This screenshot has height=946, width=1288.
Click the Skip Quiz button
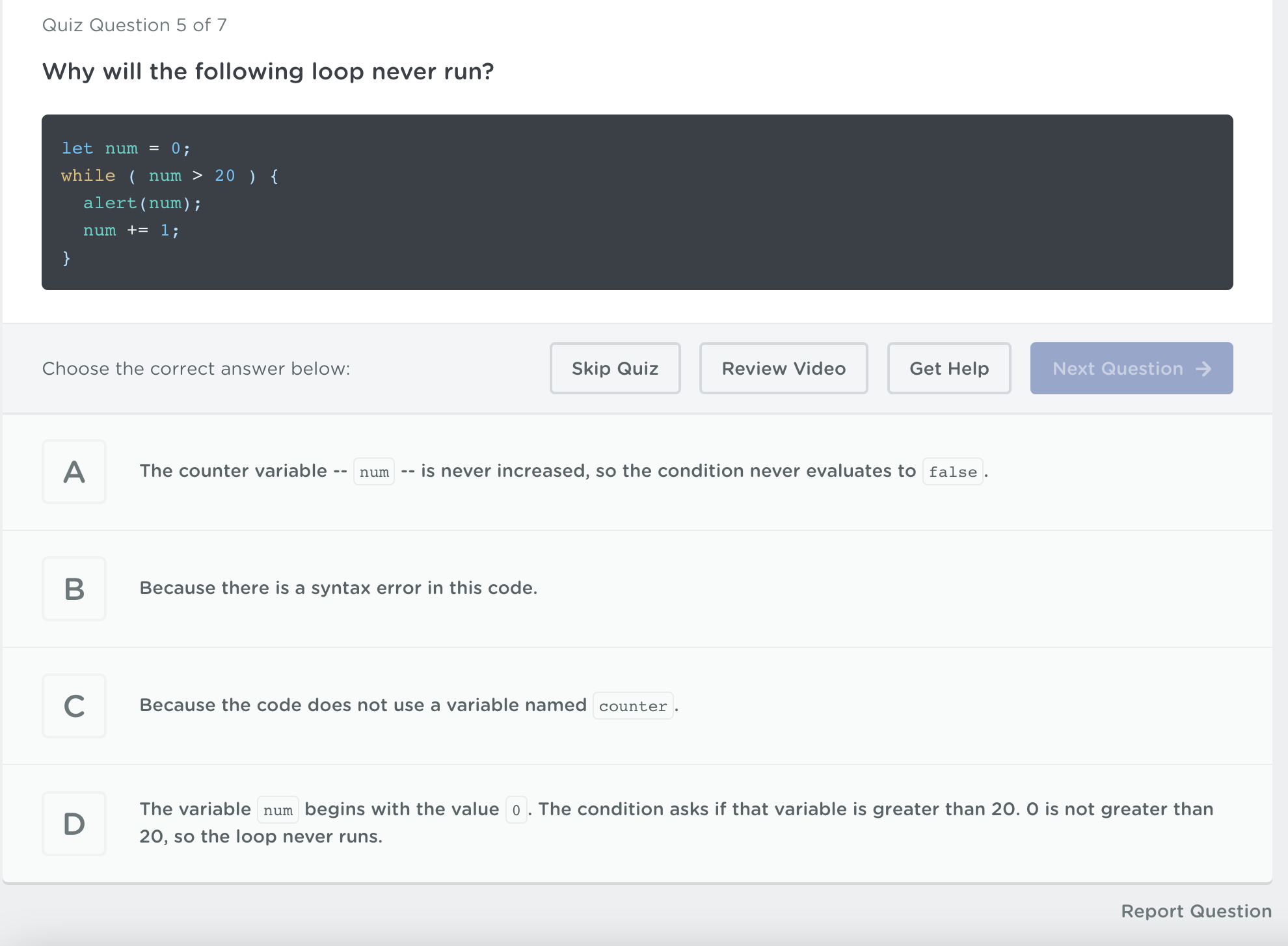coord(615,368)
